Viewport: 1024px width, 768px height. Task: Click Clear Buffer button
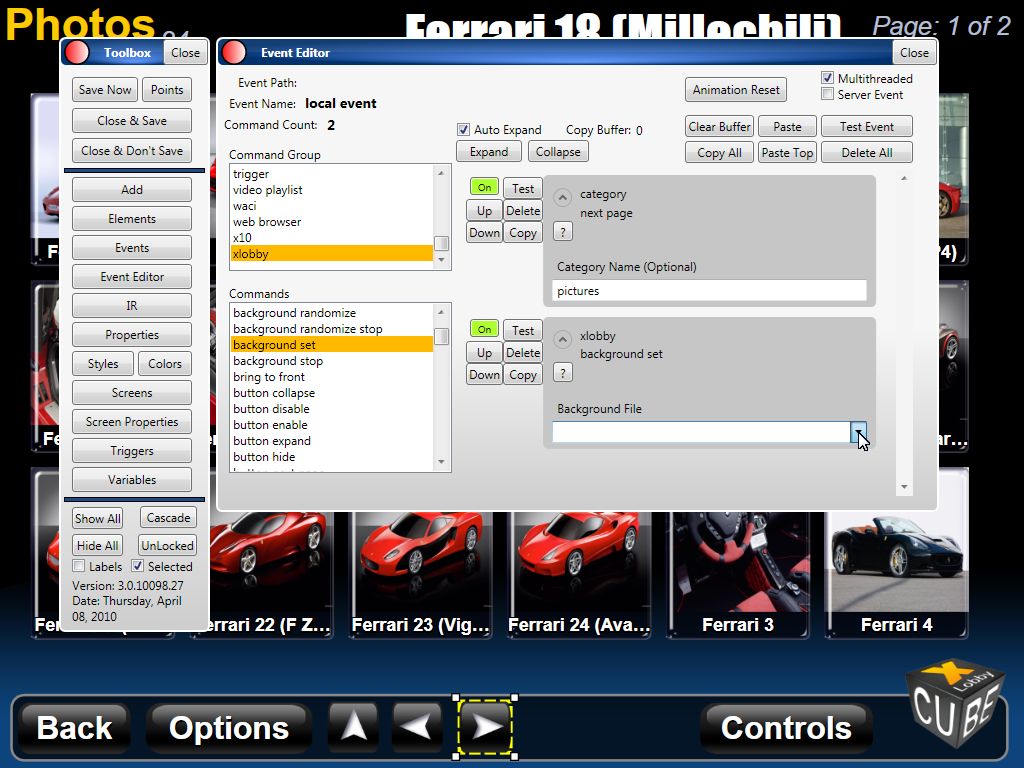(720, 126)
